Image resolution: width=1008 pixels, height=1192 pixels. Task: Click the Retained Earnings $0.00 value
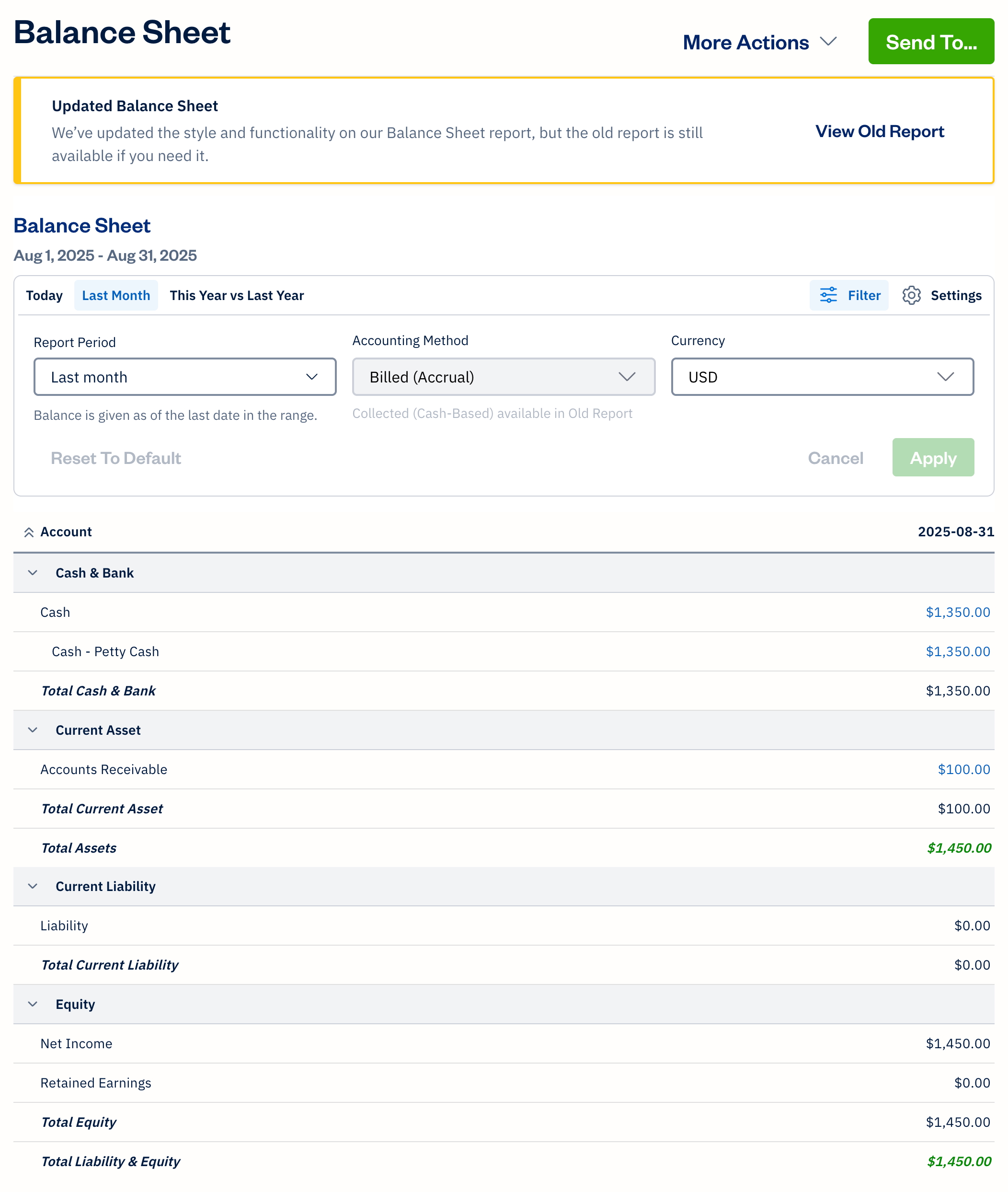point(972,1083)
